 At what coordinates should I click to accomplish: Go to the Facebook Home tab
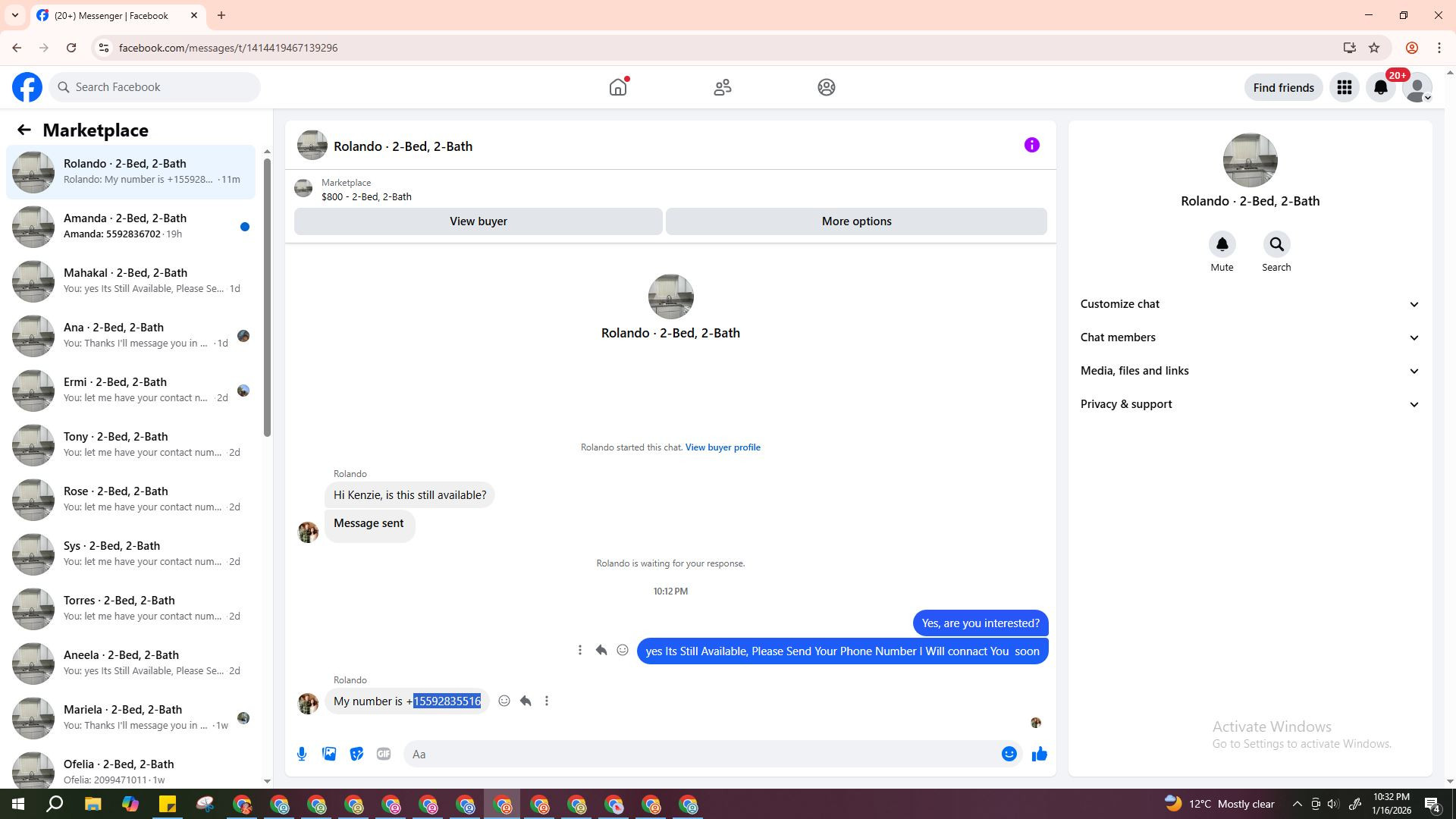pyautogui.click(x=618, y=87)
